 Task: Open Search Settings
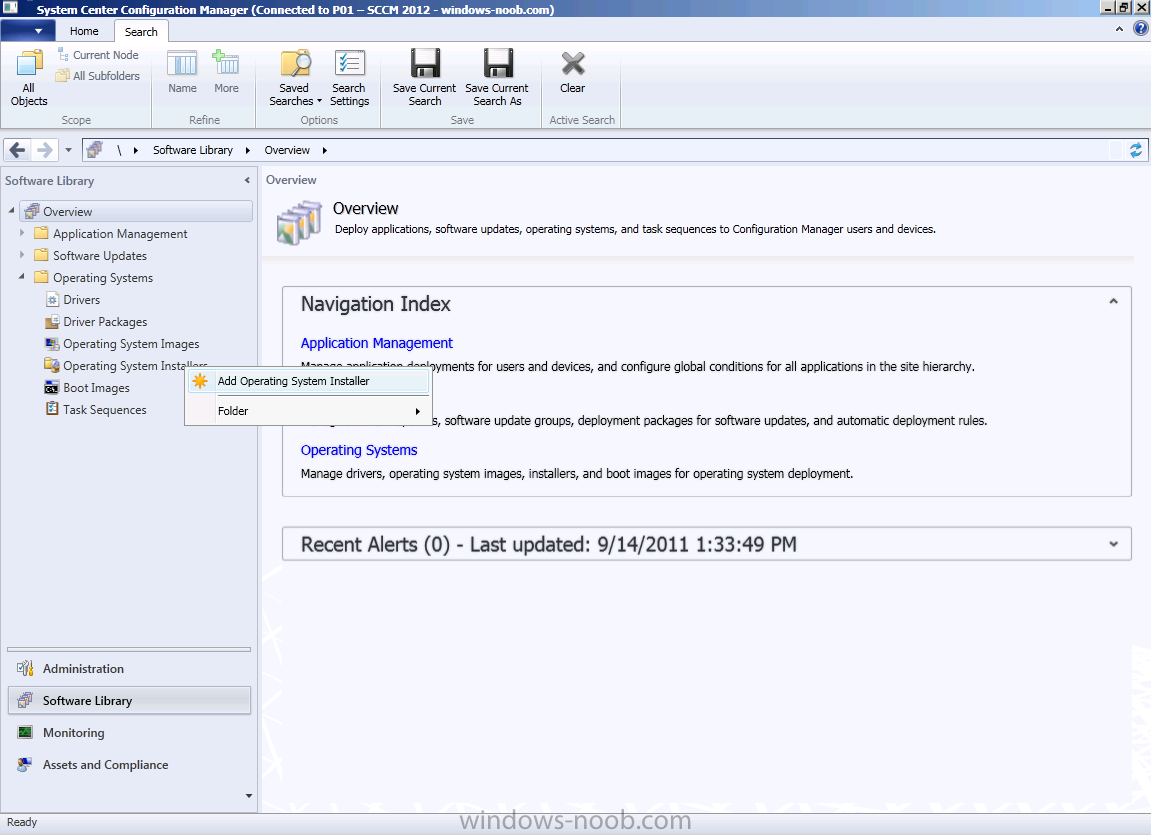tap(349, 78)
